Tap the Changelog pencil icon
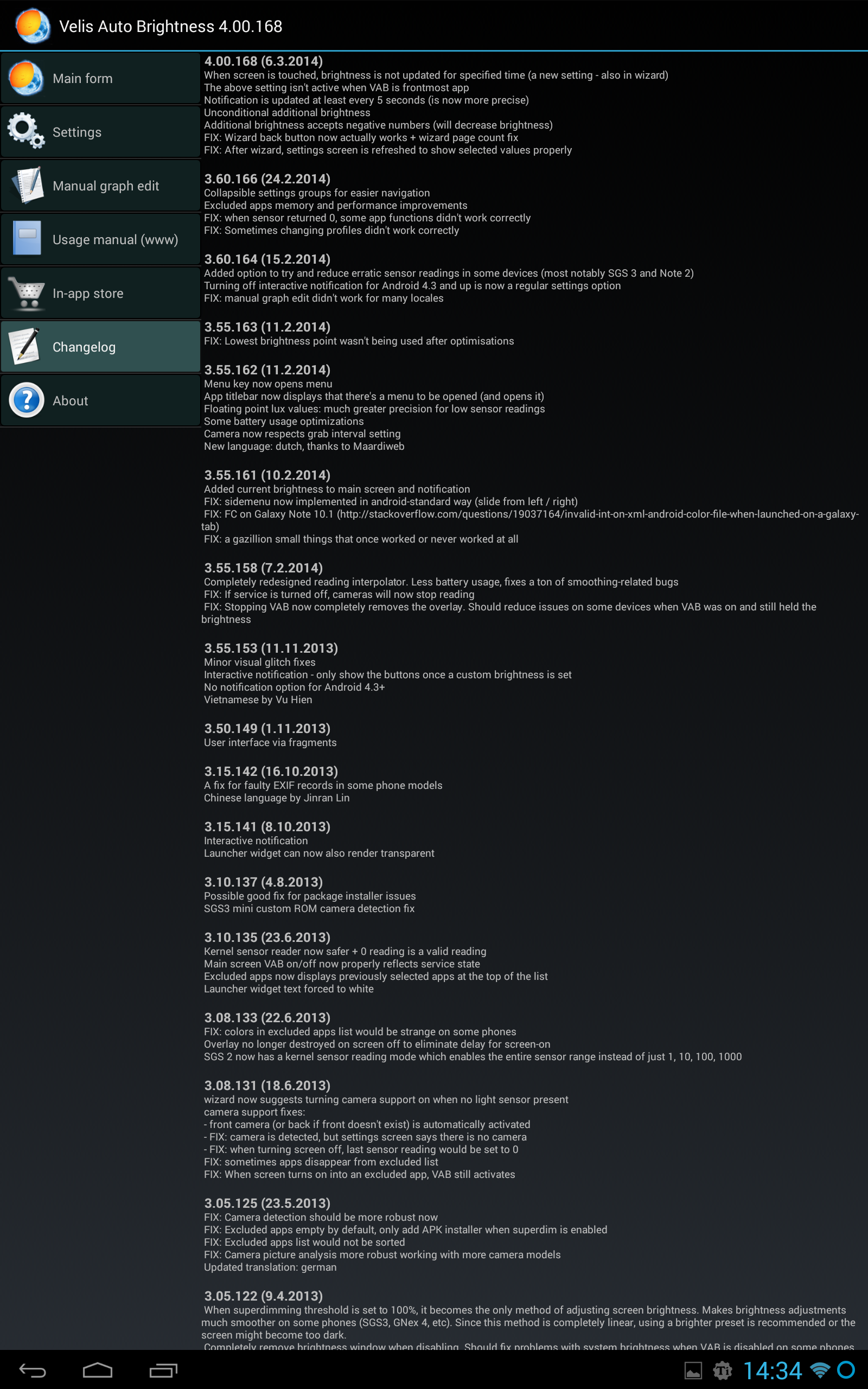This screenshot has width=868, height=1389. (25, 347)
